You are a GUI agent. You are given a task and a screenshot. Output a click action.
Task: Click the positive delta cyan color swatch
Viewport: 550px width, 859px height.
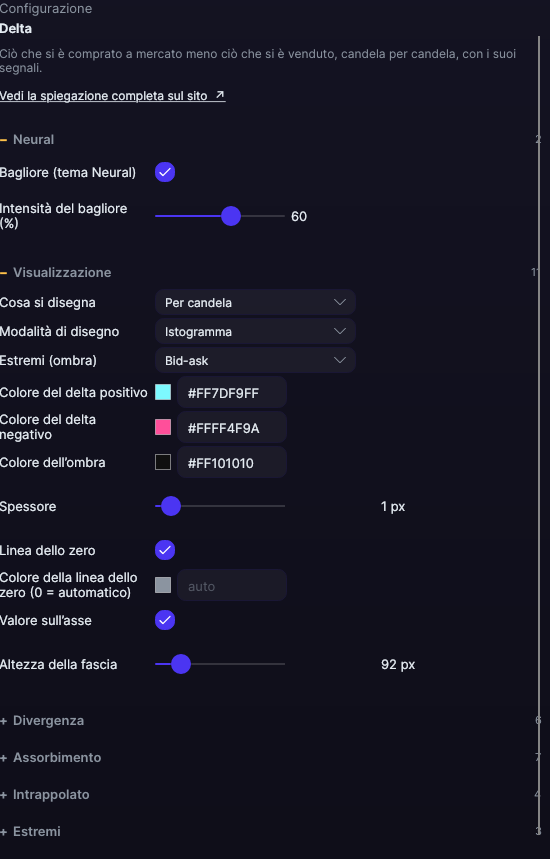coord(163,392)
